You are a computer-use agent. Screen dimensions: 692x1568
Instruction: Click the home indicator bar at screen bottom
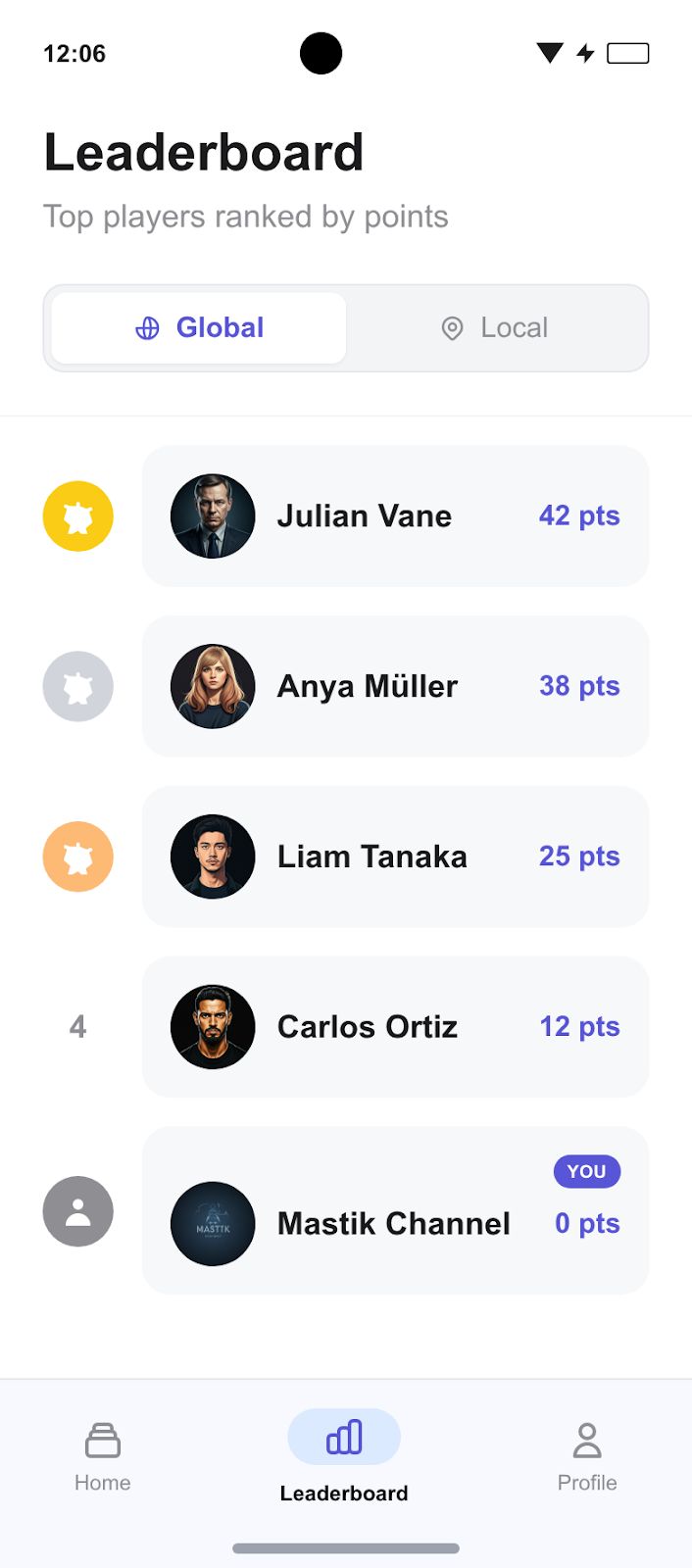(x=345, y=1548)
